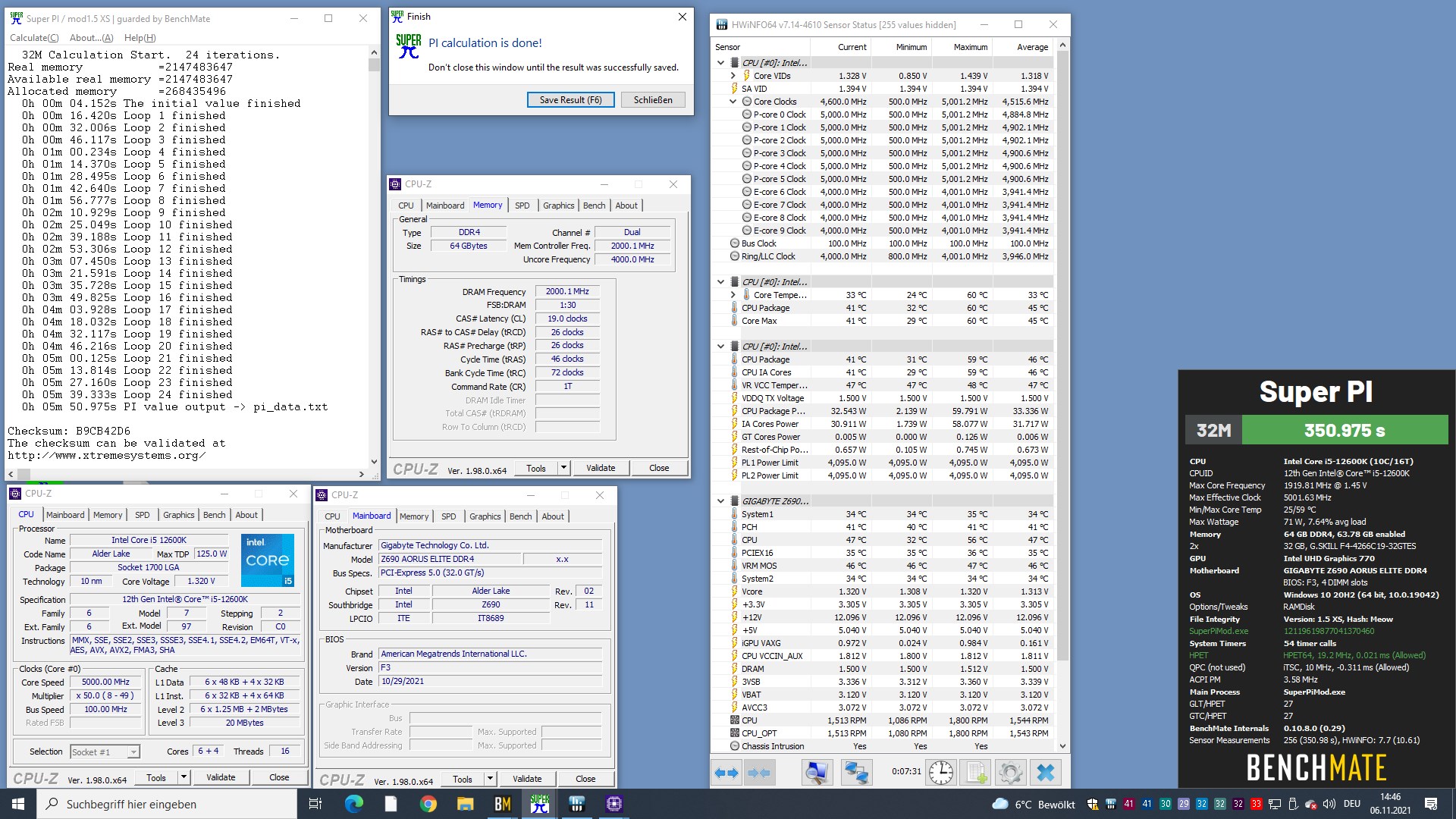
Task: Click the Schließen button
Action: (x=653, y=100)
